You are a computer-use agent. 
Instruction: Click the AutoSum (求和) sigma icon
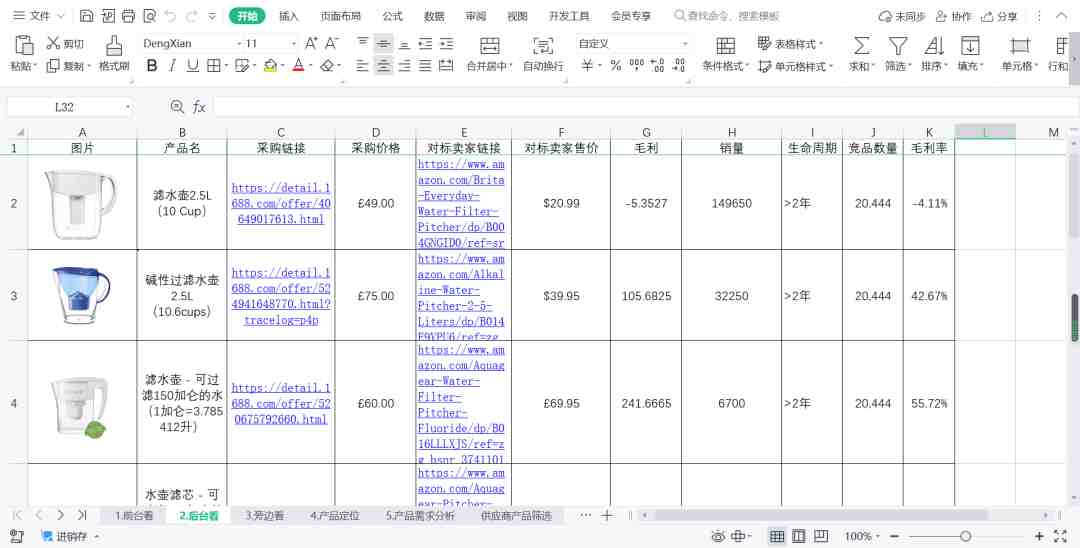pos(861,45)
